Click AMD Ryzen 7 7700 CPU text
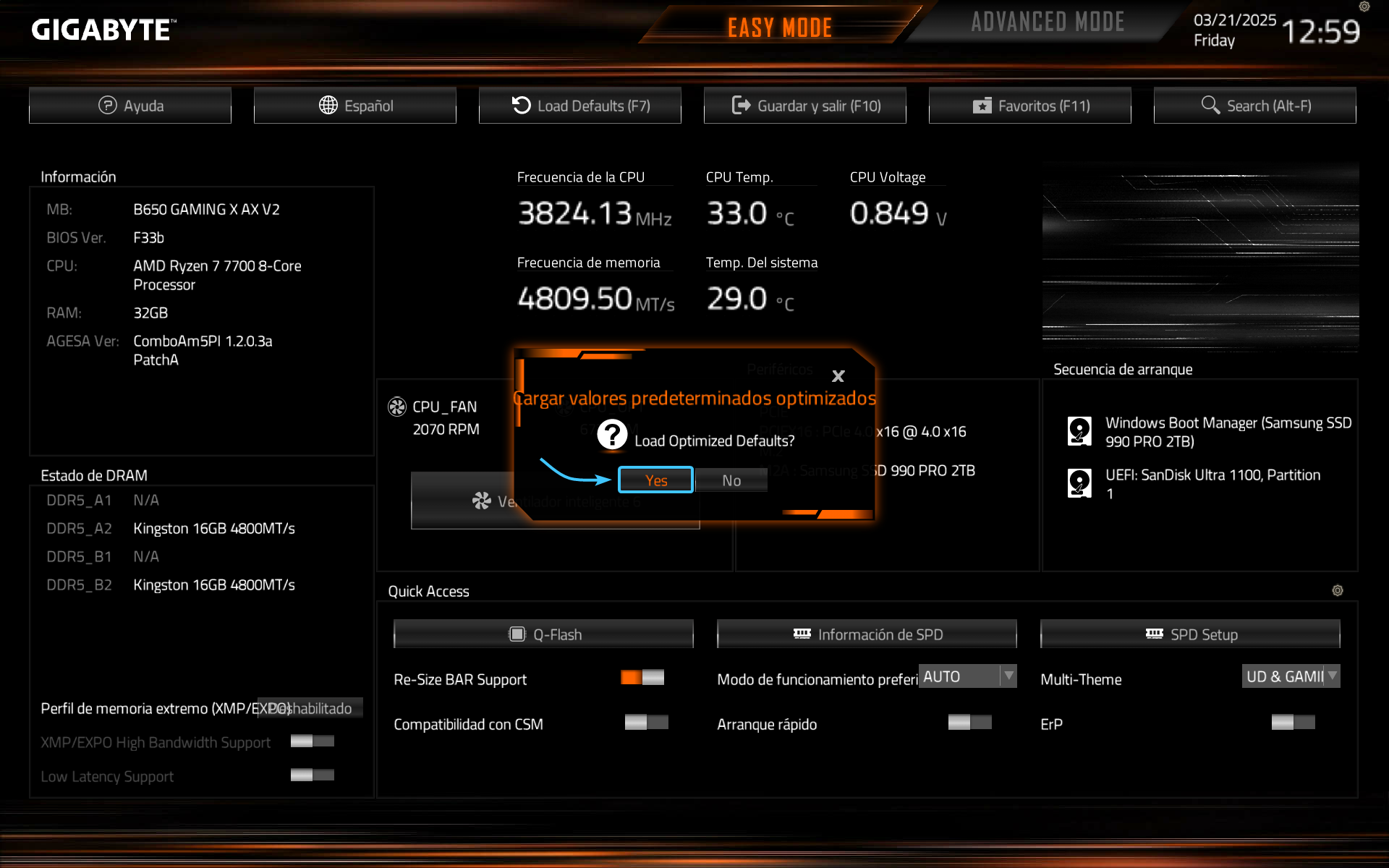1389x868 pixels. point(217,275)
